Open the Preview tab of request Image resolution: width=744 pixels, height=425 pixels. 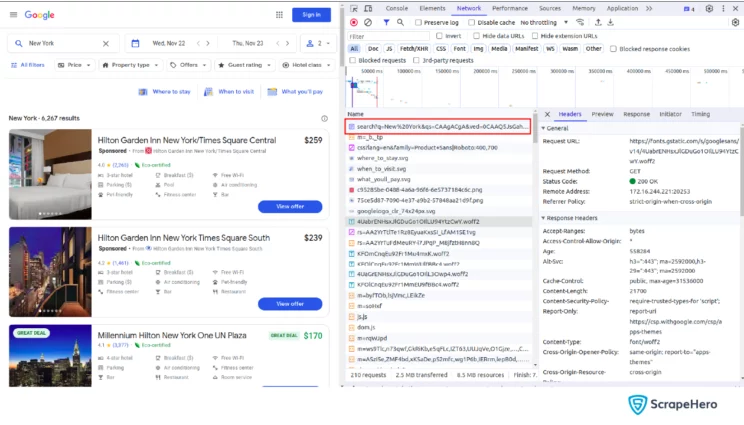point(603,114)
